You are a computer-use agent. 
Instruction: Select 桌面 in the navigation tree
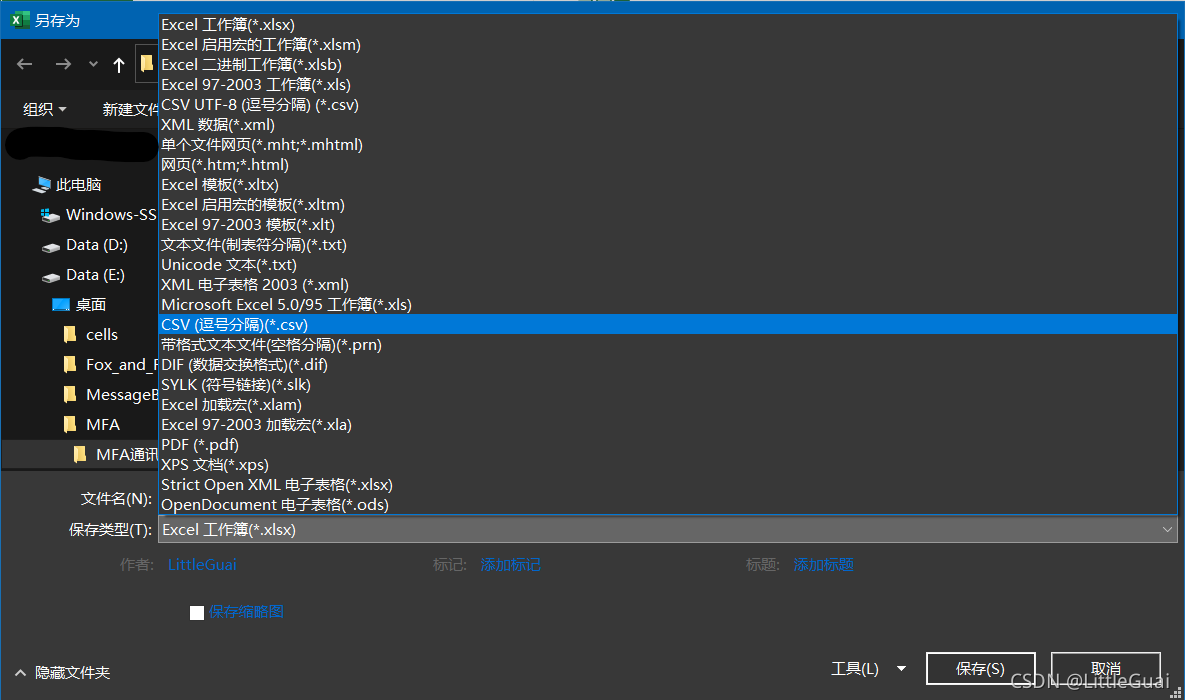tap(91, 305)
